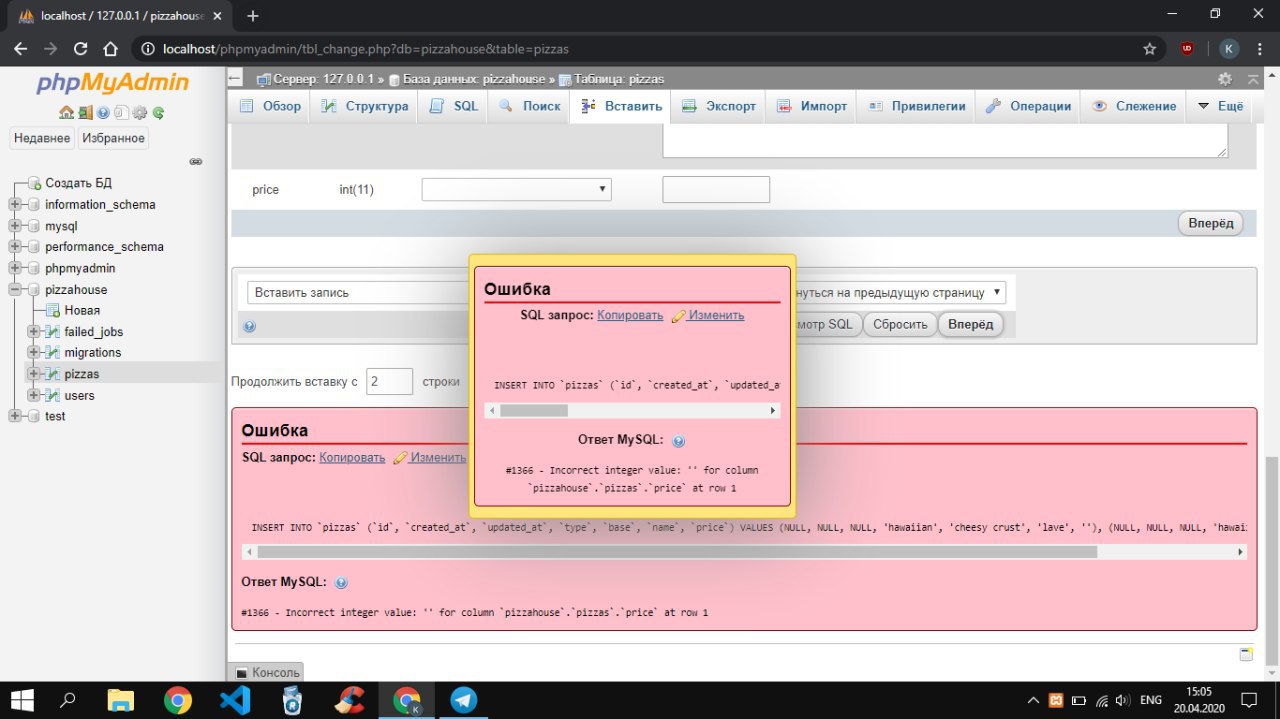Open Visual Studio Code from taskbar

pos(235,700)
